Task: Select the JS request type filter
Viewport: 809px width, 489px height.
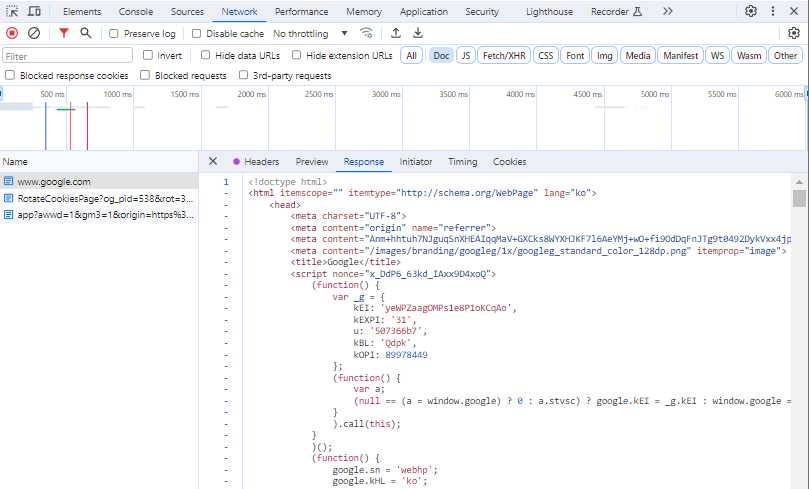Action: point(466,55)
